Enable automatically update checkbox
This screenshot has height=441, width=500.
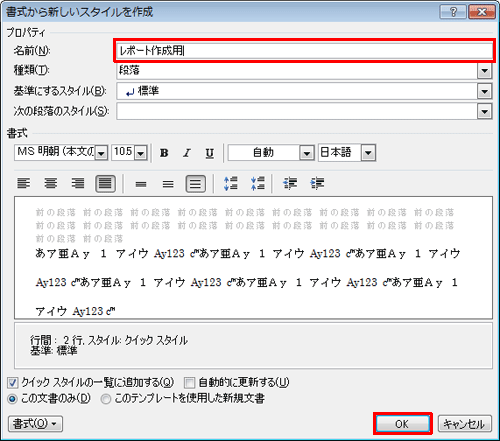(x=189, y=382)
